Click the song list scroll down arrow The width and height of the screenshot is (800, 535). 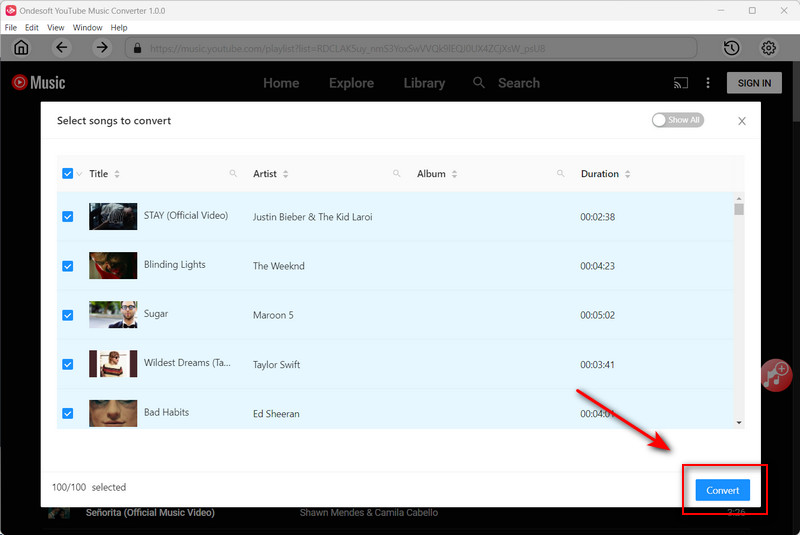[739, 423]
